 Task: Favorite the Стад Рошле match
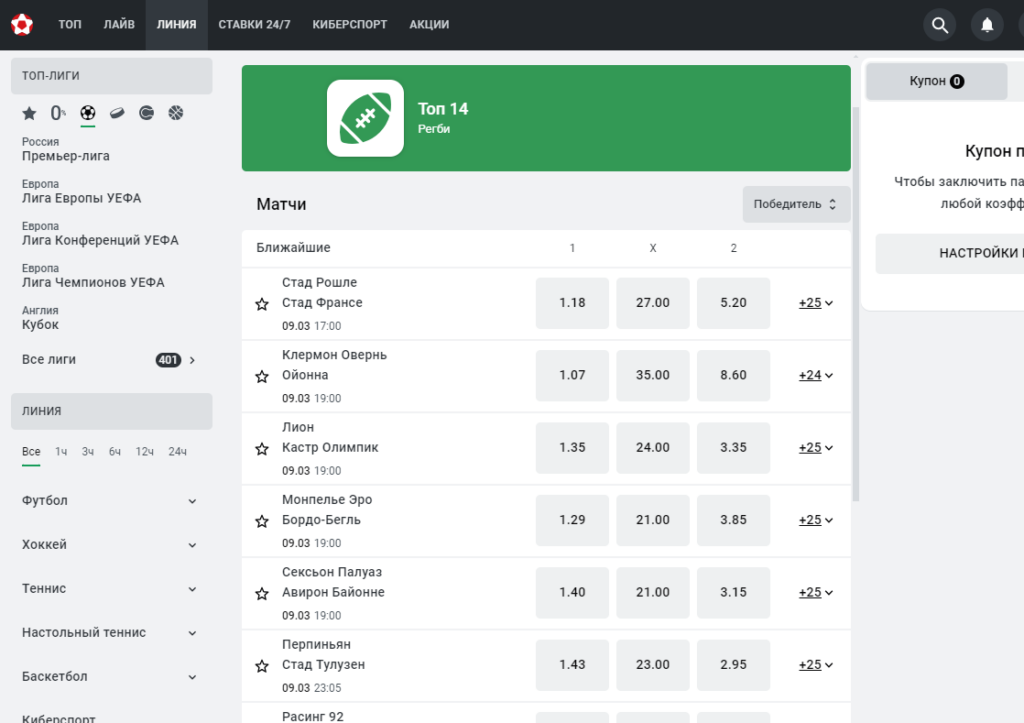click(262, 304)
